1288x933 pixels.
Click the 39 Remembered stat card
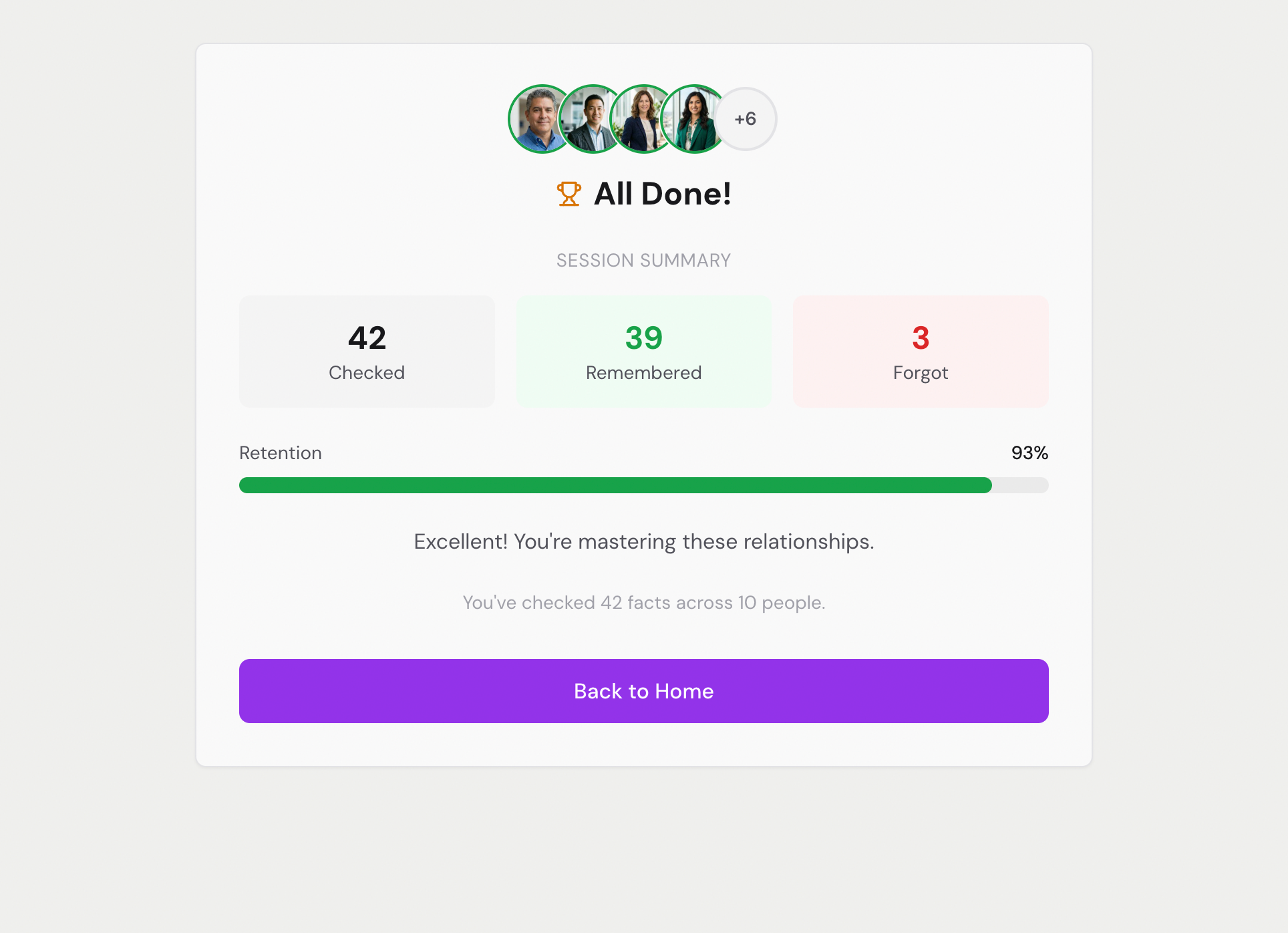(643, 351)
